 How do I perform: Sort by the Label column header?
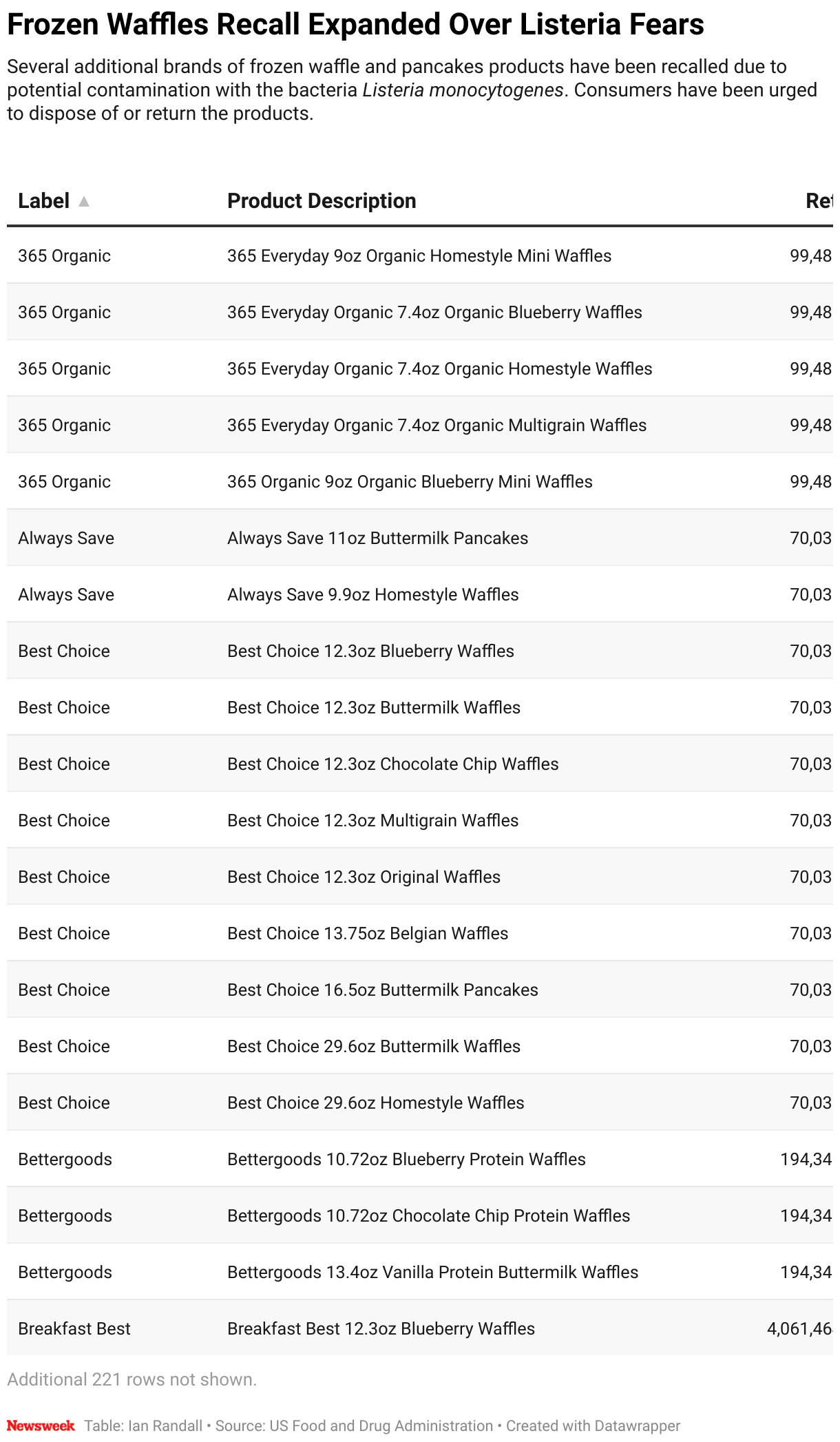point(43,201)
